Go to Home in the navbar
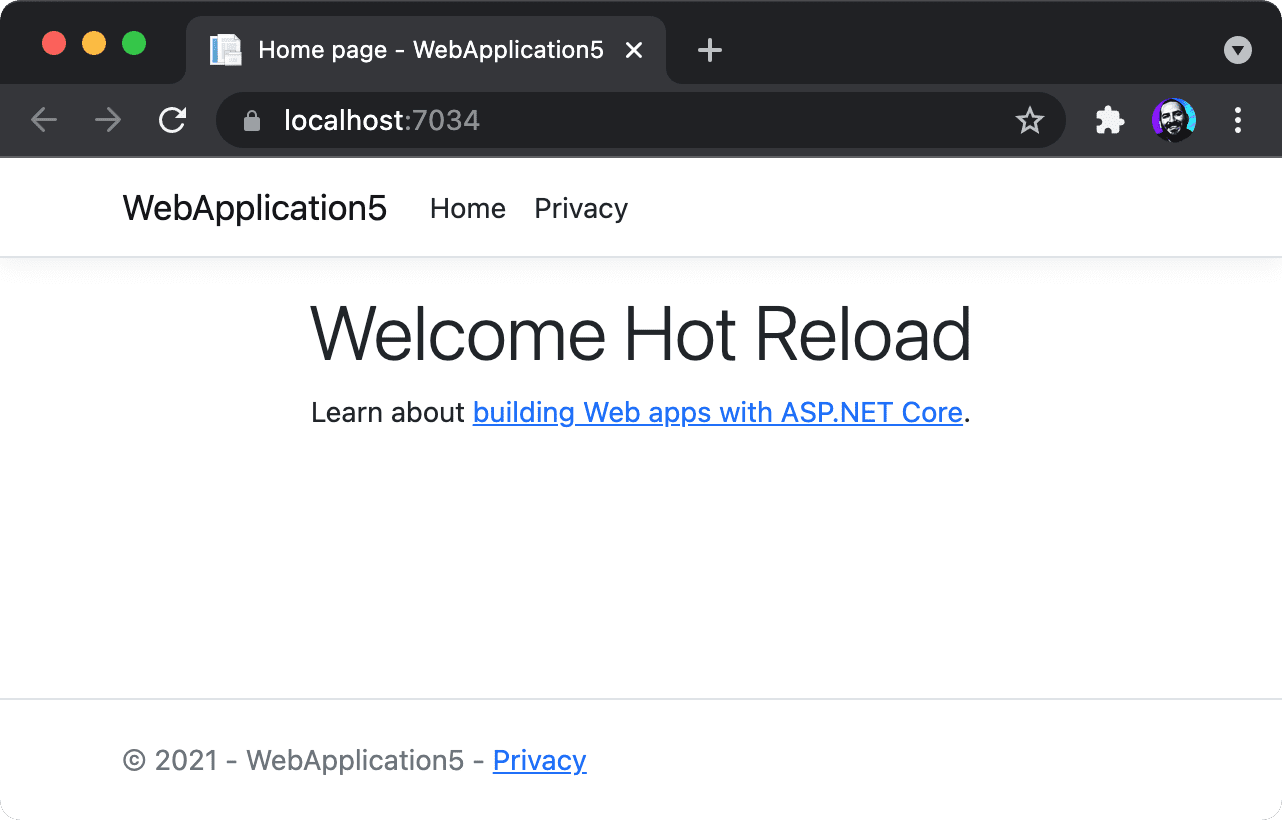This screenshot has height=820, width=1282. pos(468,208)
